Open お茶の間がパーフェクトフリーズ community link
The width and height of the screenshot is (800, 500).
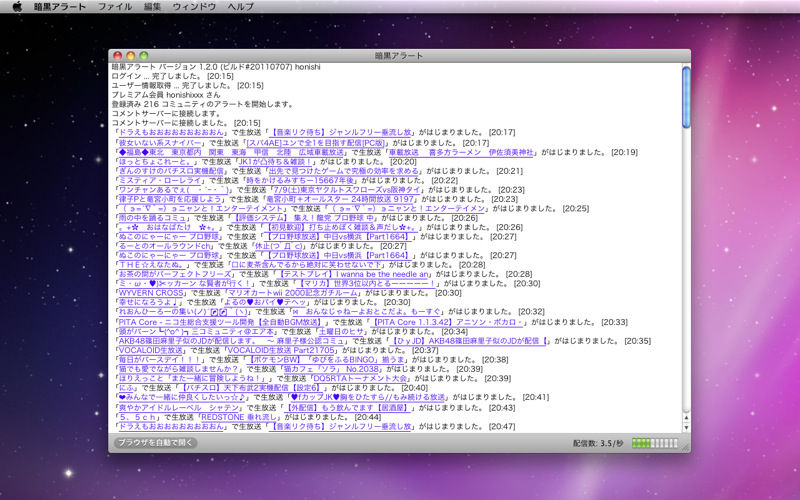point(175,274)
